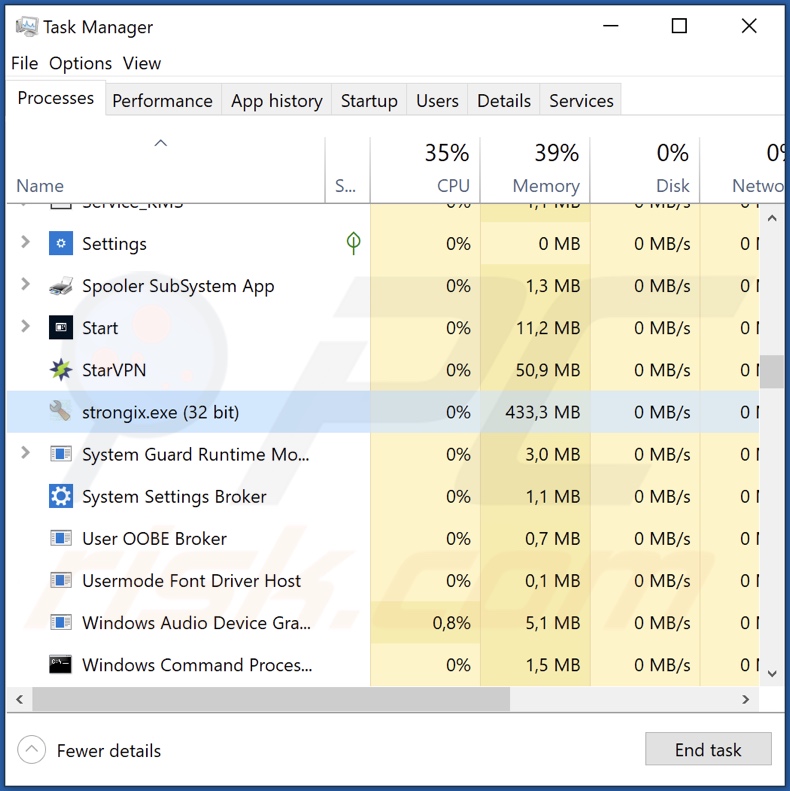Image resolution: width=790 pixels, height=791 pixels.
Task: Expand the Spooler SubSystem App group
Action: tap(25, 285)
